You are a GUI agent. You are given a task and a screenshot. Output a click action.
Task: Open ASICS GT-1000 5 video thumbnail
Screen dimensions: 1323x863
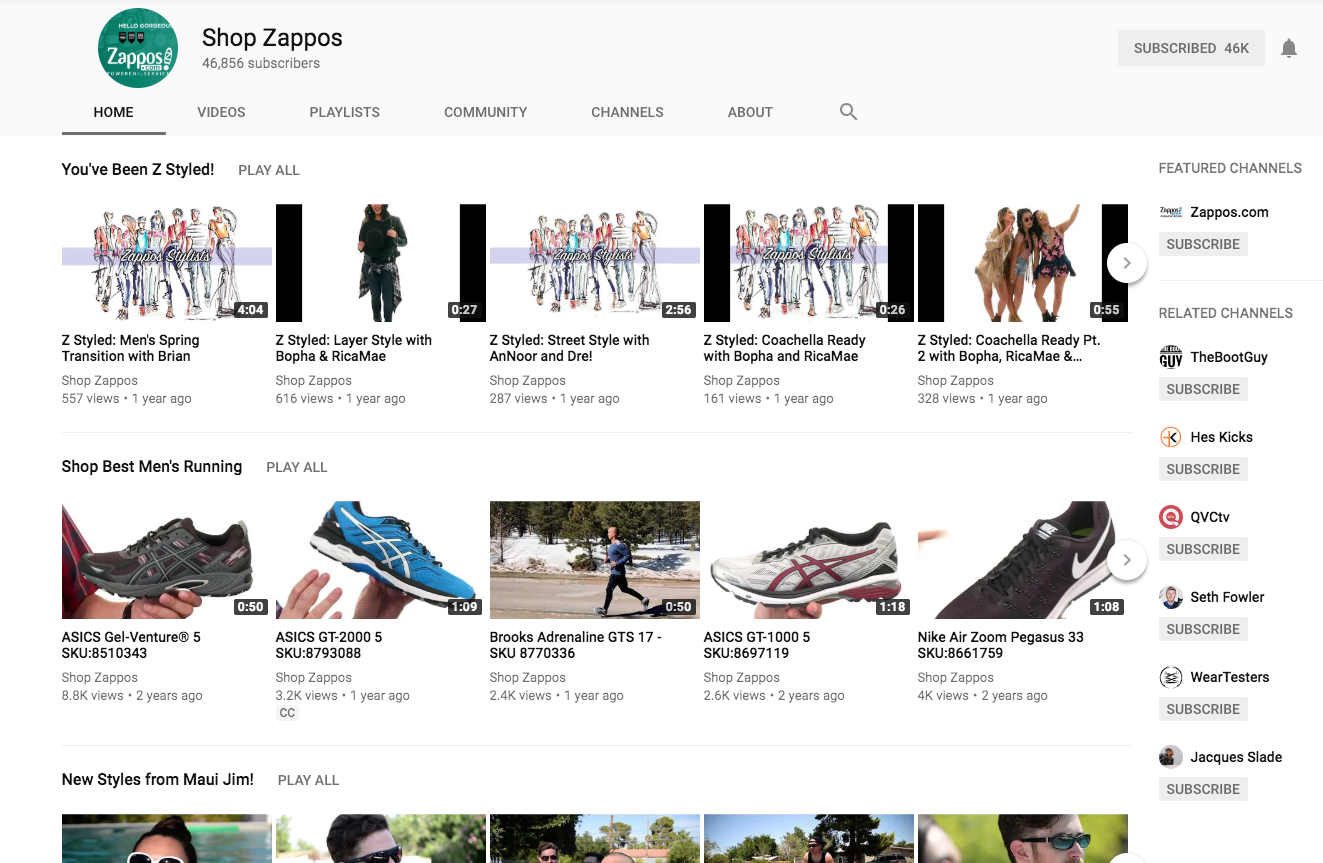(x=809, y=560)
